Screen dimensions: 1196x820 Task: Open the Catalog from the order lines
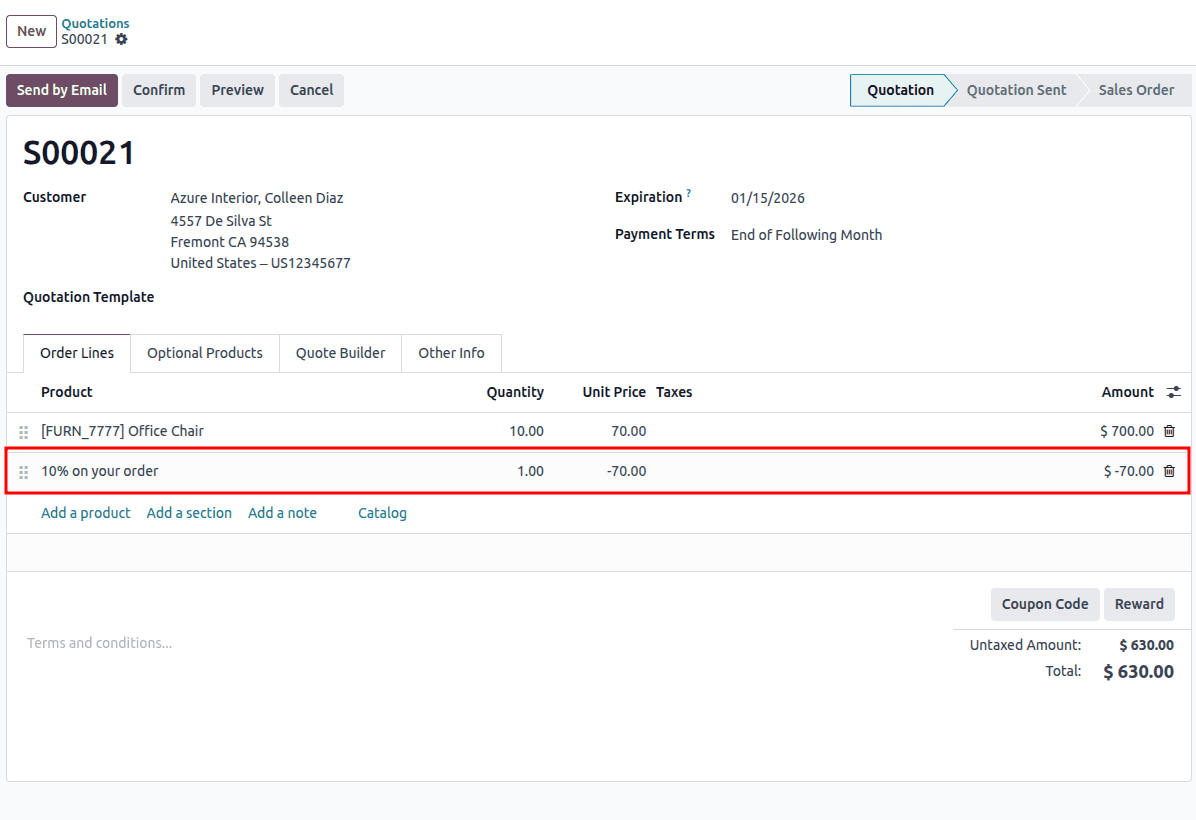[382, 512]
